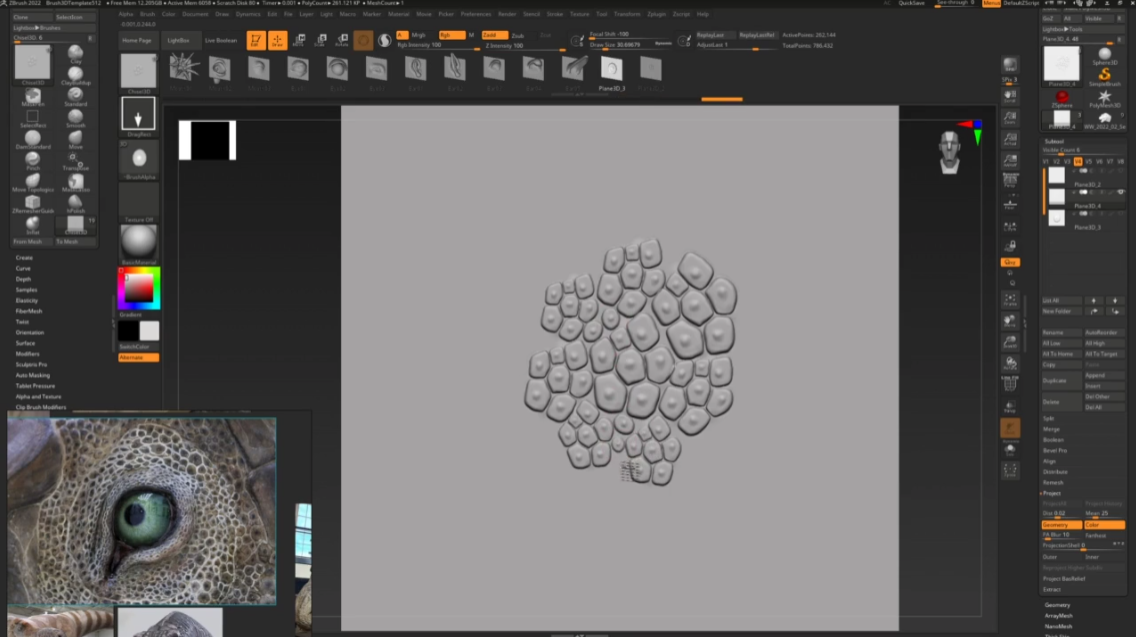Image resolution: width=1136 pixels, height=637 pixels.
Task: Click the orange Gizmo 3D icon
Action: (x=364, y=41)
